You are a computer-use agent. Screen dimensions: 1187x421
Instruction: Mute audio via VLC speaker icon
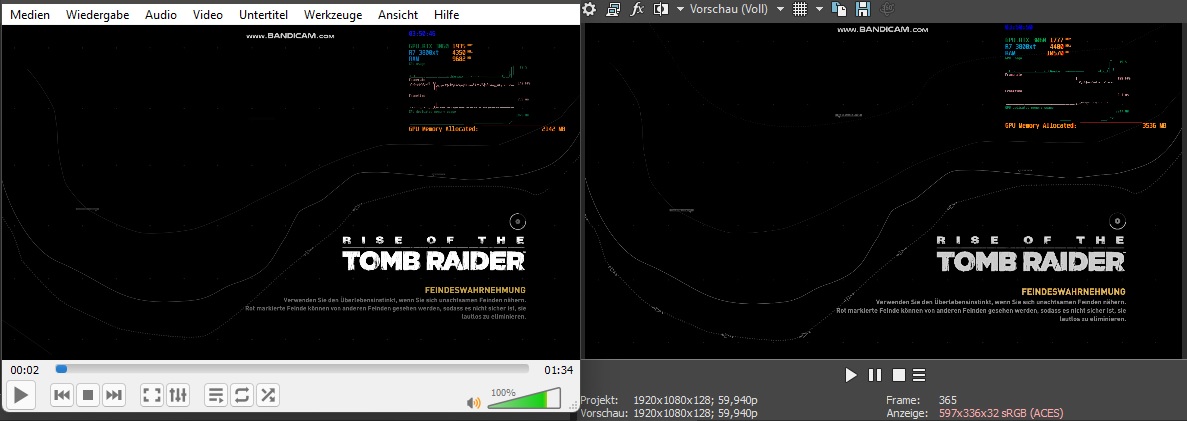coord(474,402)
